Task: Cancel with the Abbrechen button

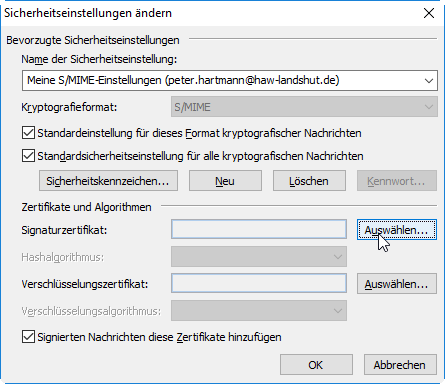Action: 400,365
